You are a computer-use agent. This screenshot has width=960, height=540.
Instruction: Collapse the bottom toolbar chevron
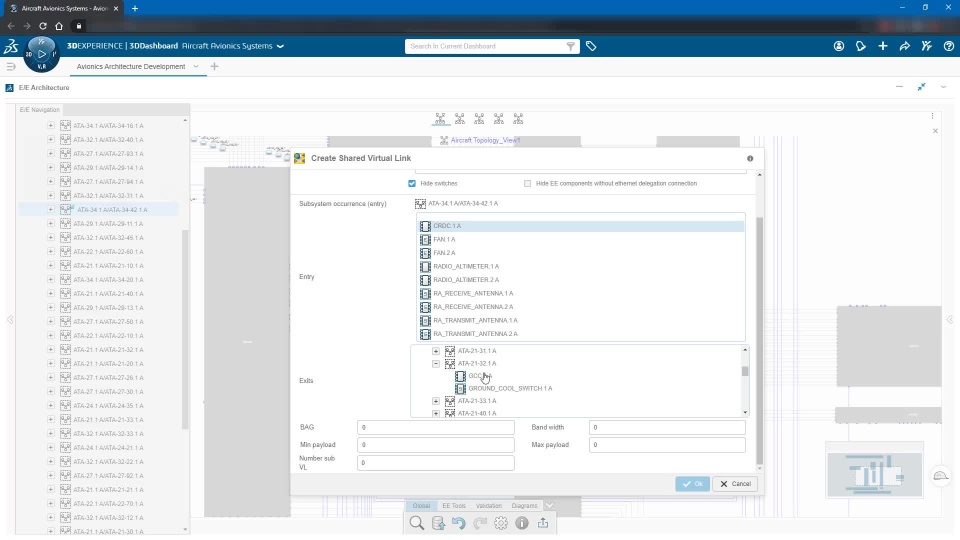549,506
